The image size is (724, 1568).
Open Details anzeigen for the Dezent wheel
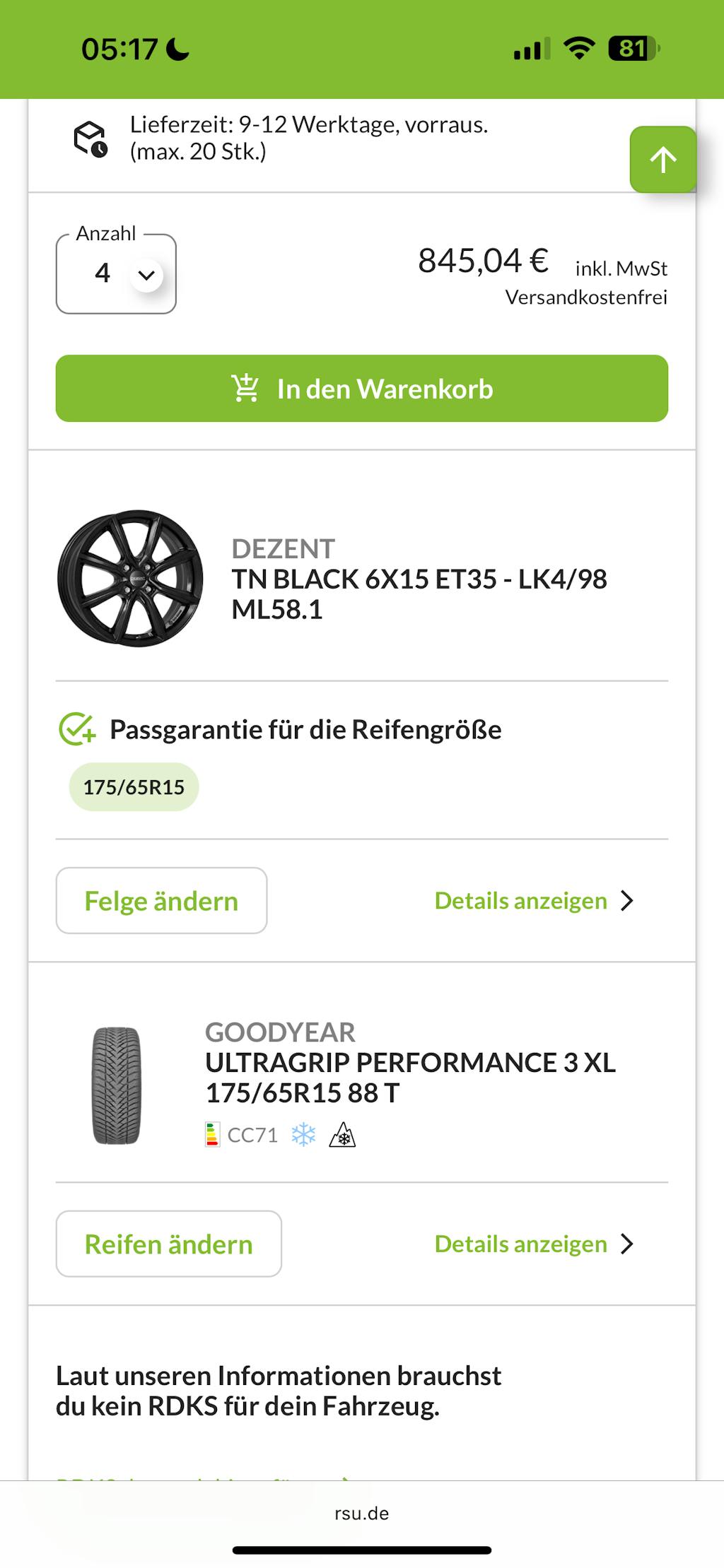click(520, 901)
